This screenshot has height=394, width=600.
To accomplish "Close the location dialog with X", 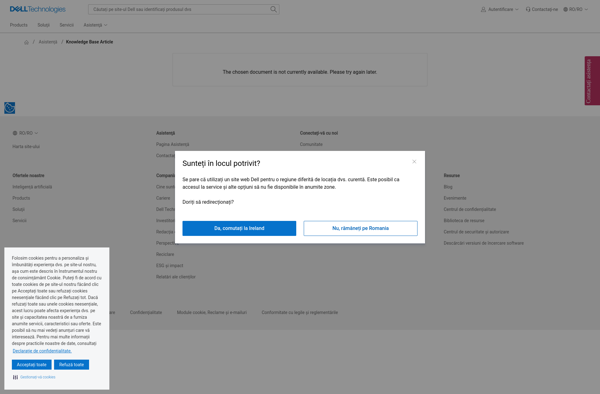I will (x=414, y=161).
